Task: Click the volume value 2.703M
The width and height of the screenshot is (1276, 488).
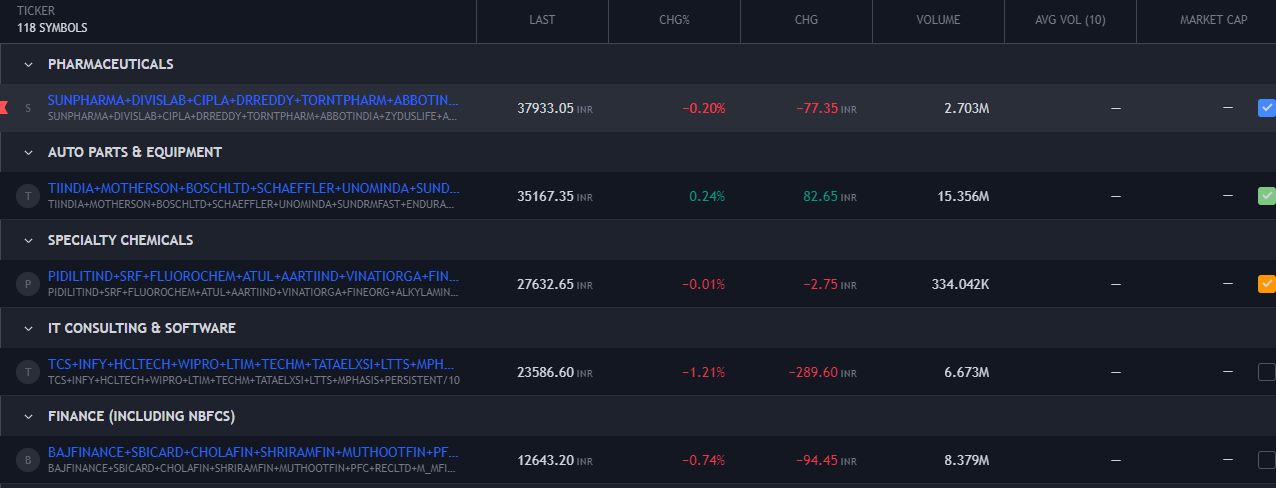Action: pyautogui.click(x=967, y=108)
